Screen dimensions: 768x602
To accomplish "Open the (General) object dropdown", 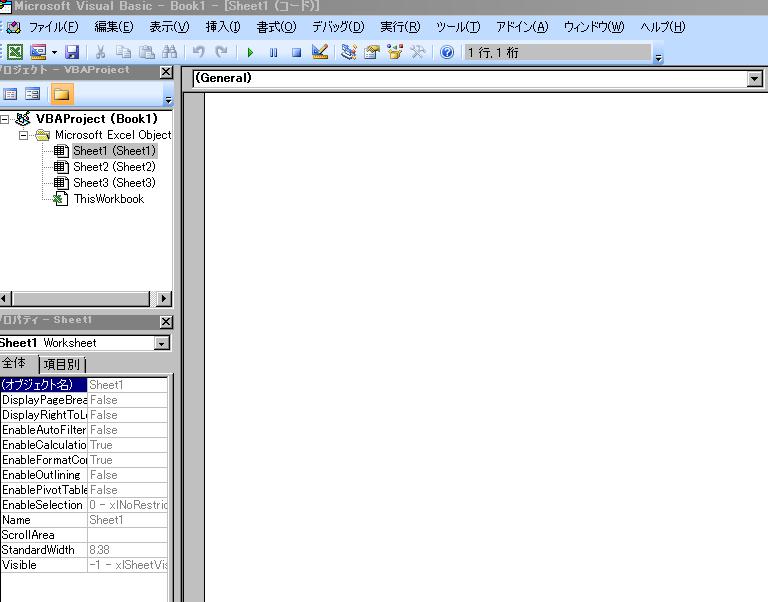I will click(755, 78).
